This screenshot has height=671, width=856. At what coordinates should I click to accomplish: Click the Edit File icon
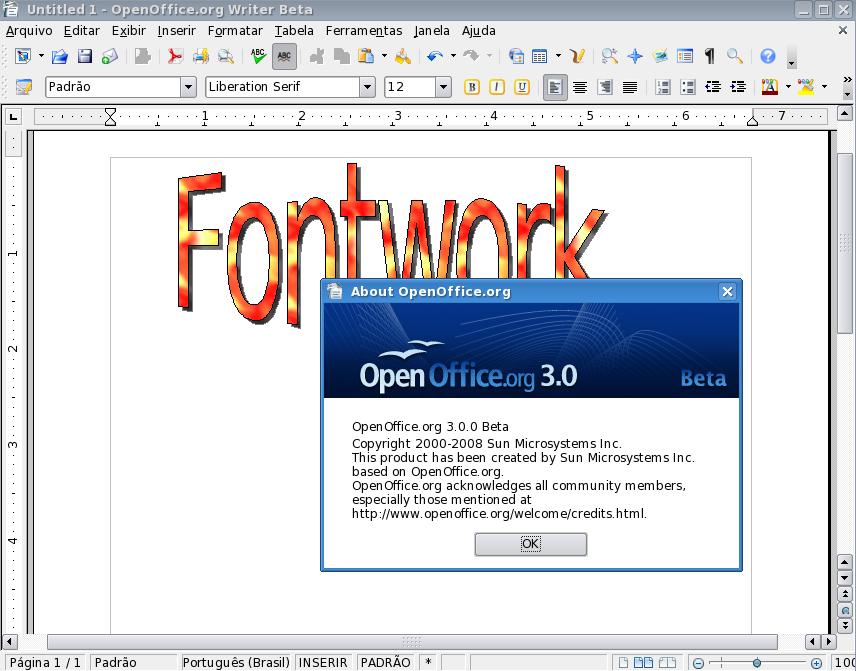[142, 56]
